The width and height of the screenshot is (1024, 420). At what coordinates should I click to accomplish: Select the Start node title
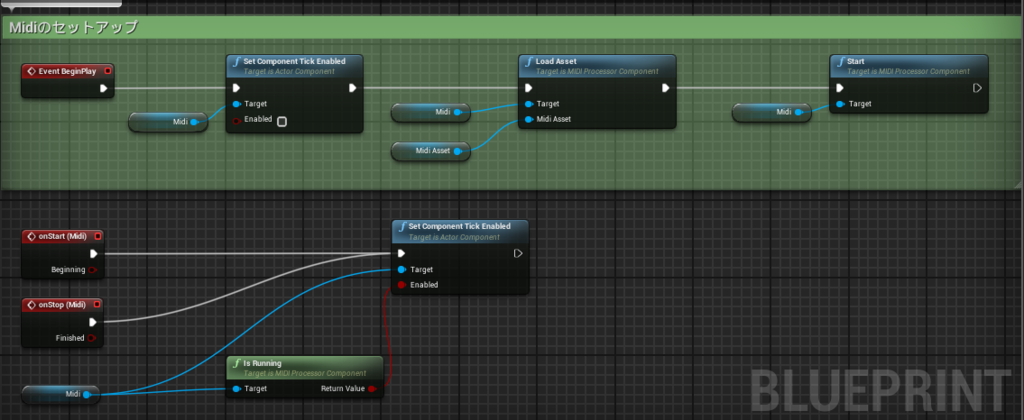(x=856, y=61)
